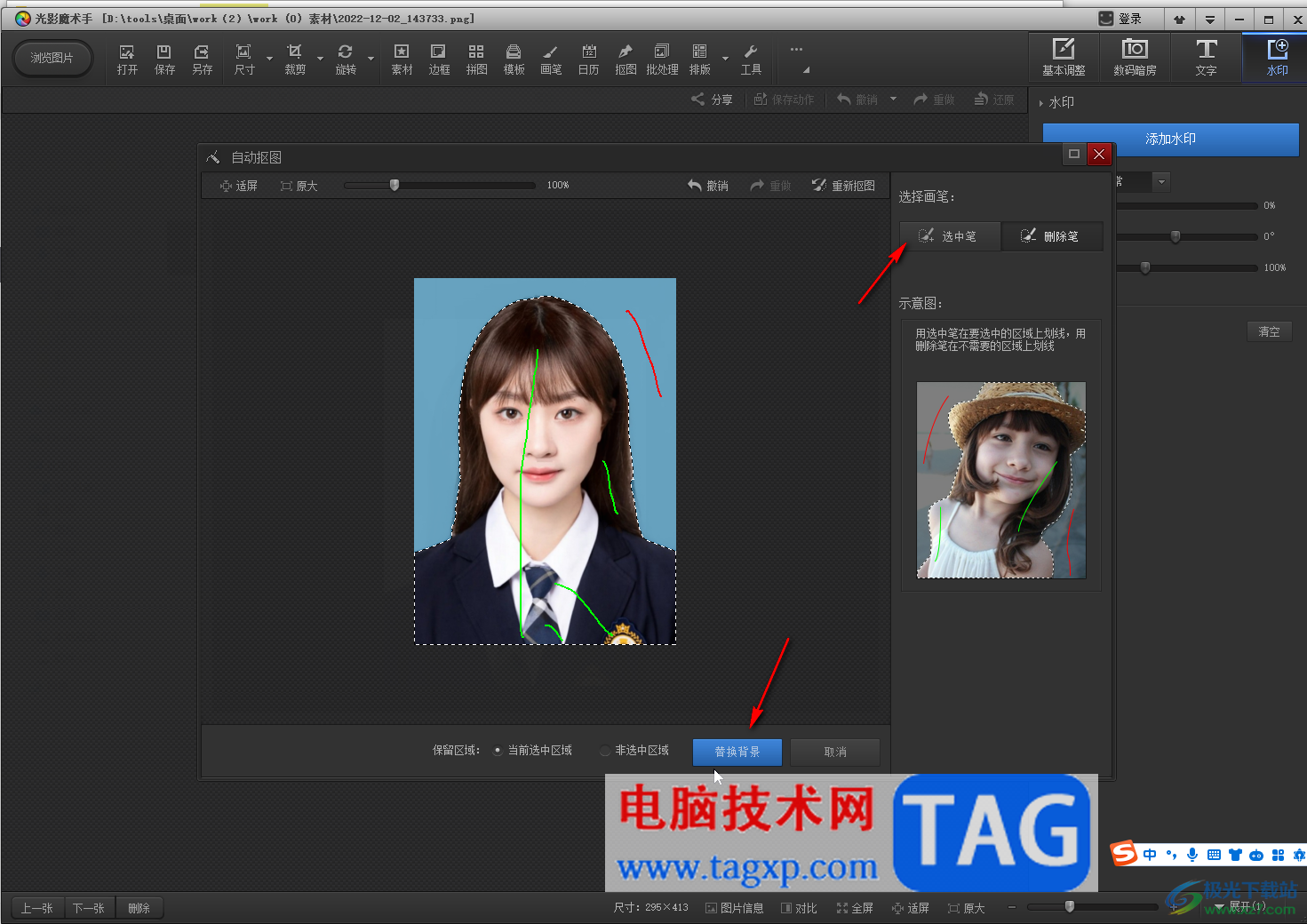Open the 边框 (Border) tool

pyautogui.click(x=439, y=59)
